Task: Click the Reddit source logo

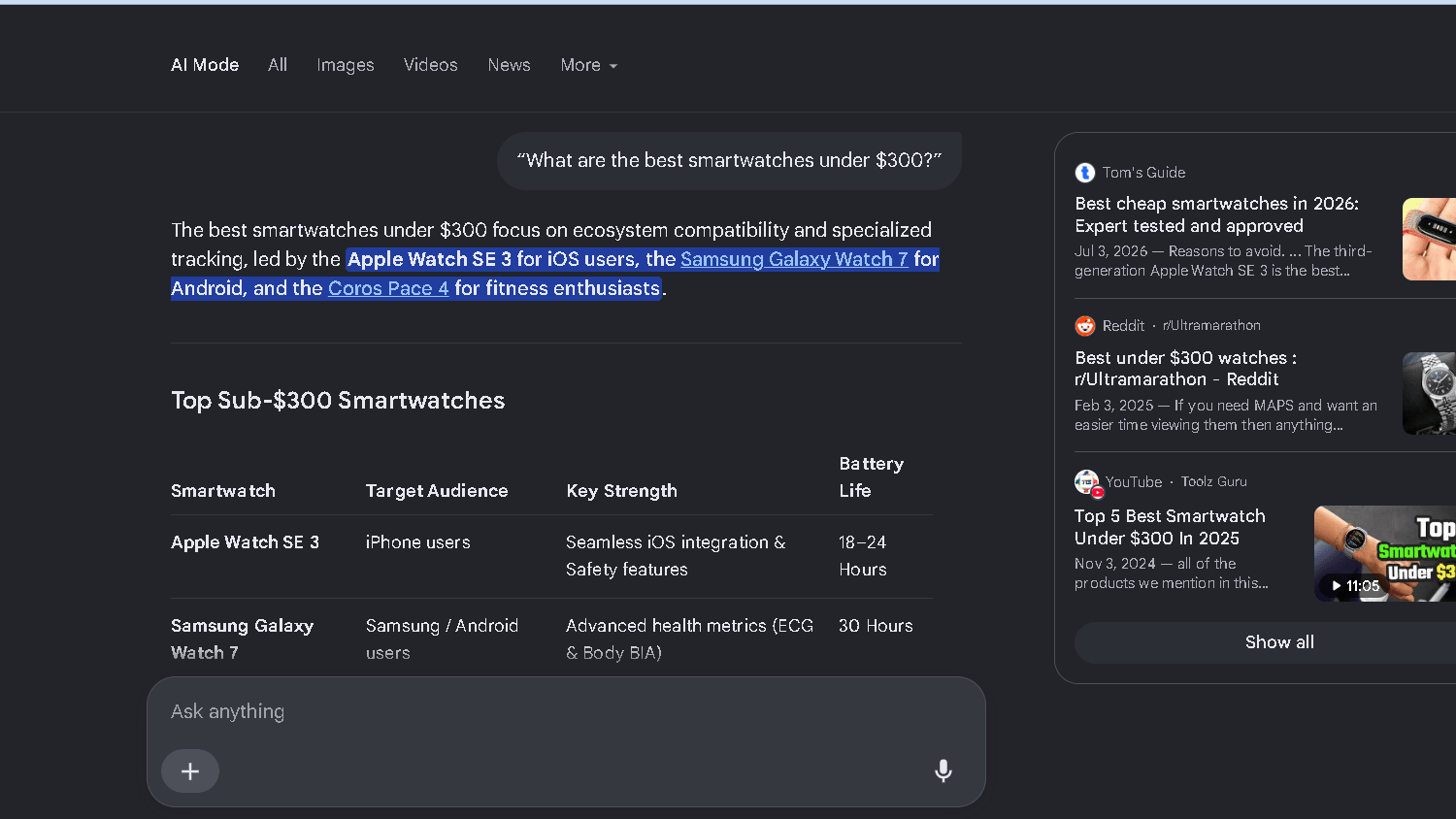Action: 1085,326
